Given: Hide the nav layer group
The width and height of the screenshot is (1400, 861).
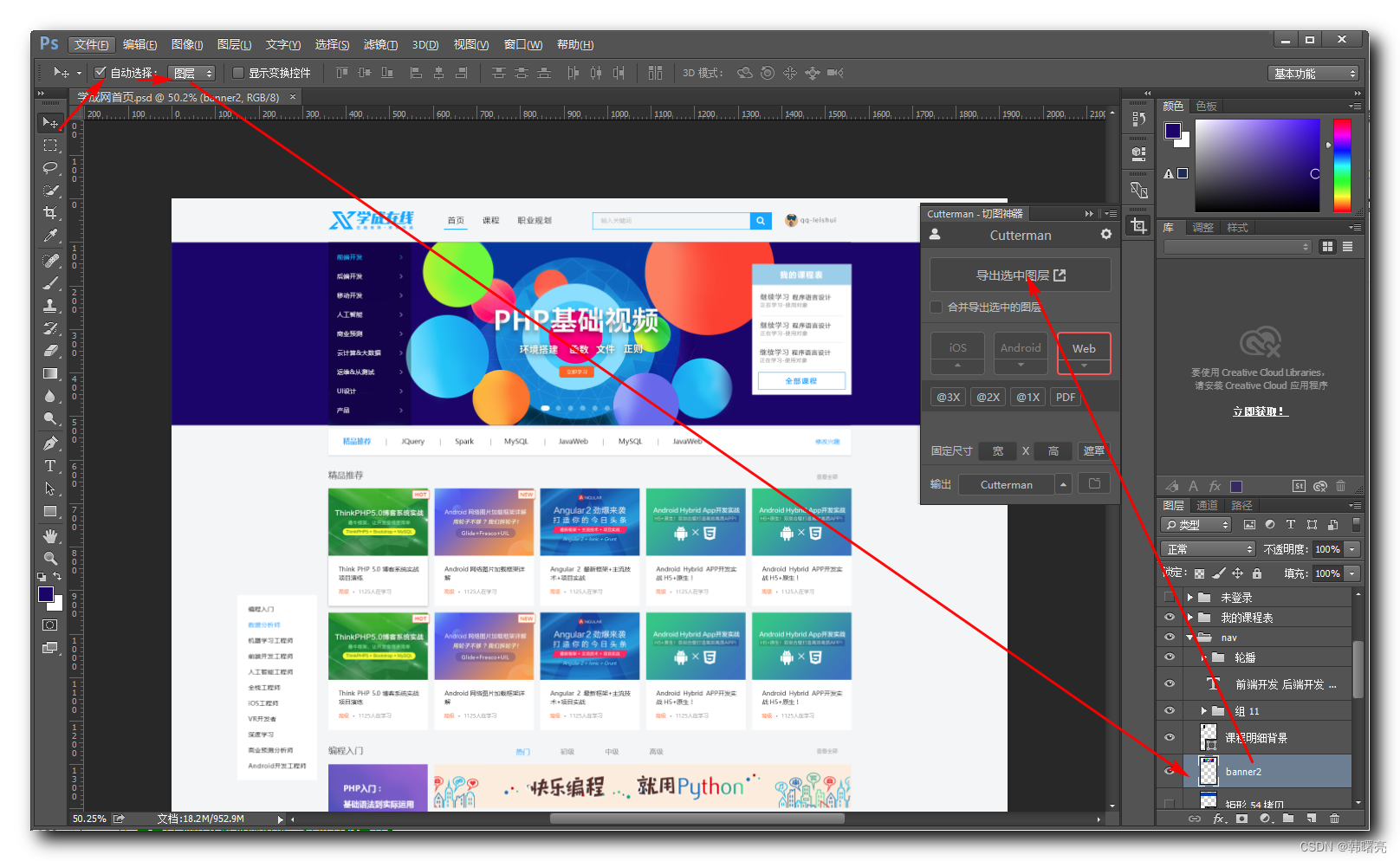Looking at the screenshot, I should coord(1169,638).
